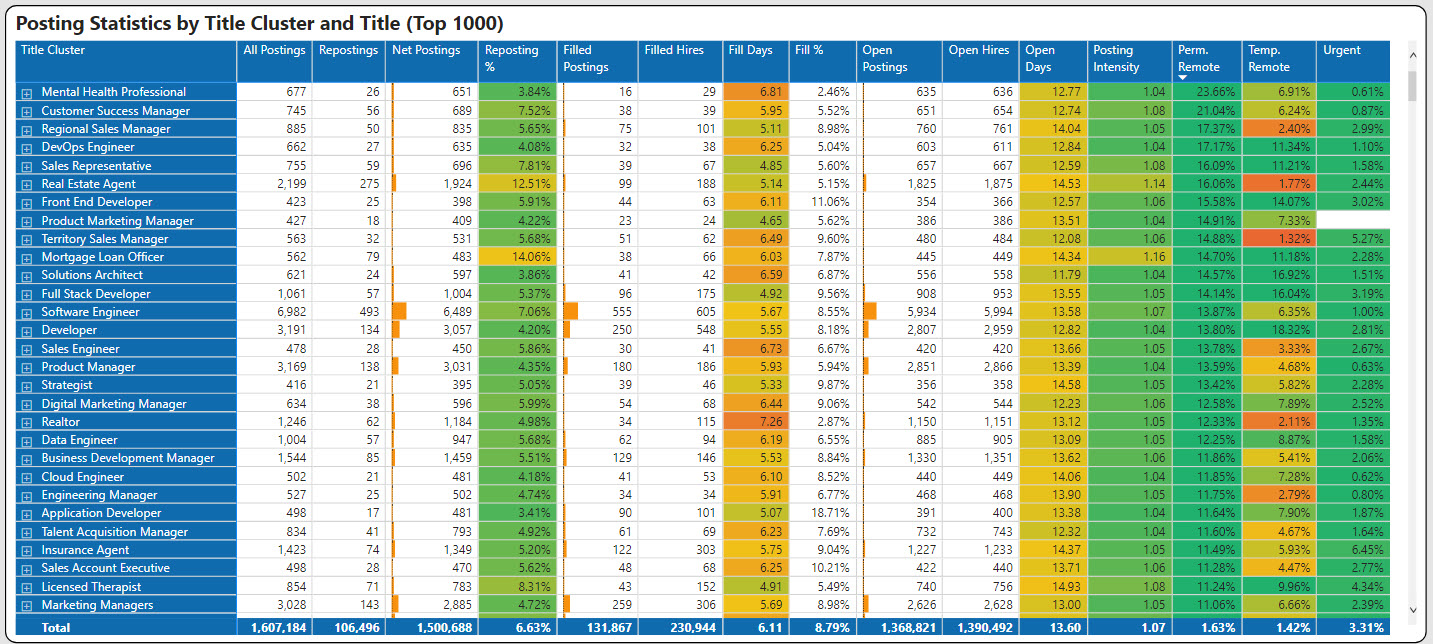The height and width of the screenshot is (644, 1433).
Task: Expand the Marketing Managers row
Action: (x=27, y=606)
